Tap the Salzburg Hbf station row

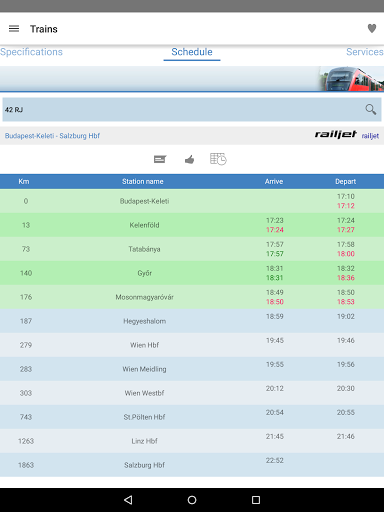pos(192,465)
